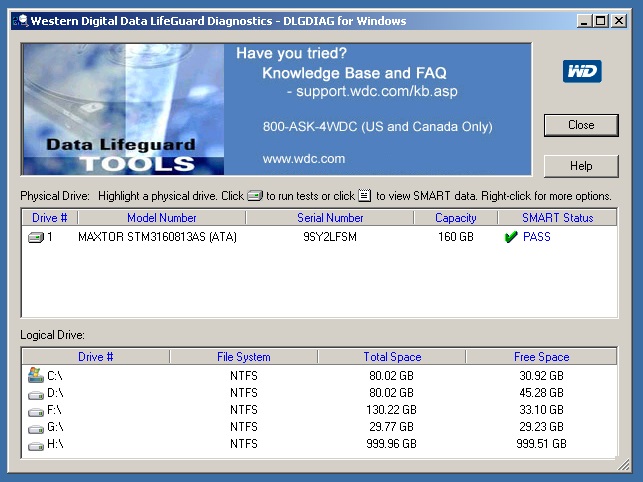Click the 160 GB capacity value
Image resolution: width=643 pixels, height=482 pixels.
(x=456, y=237)
